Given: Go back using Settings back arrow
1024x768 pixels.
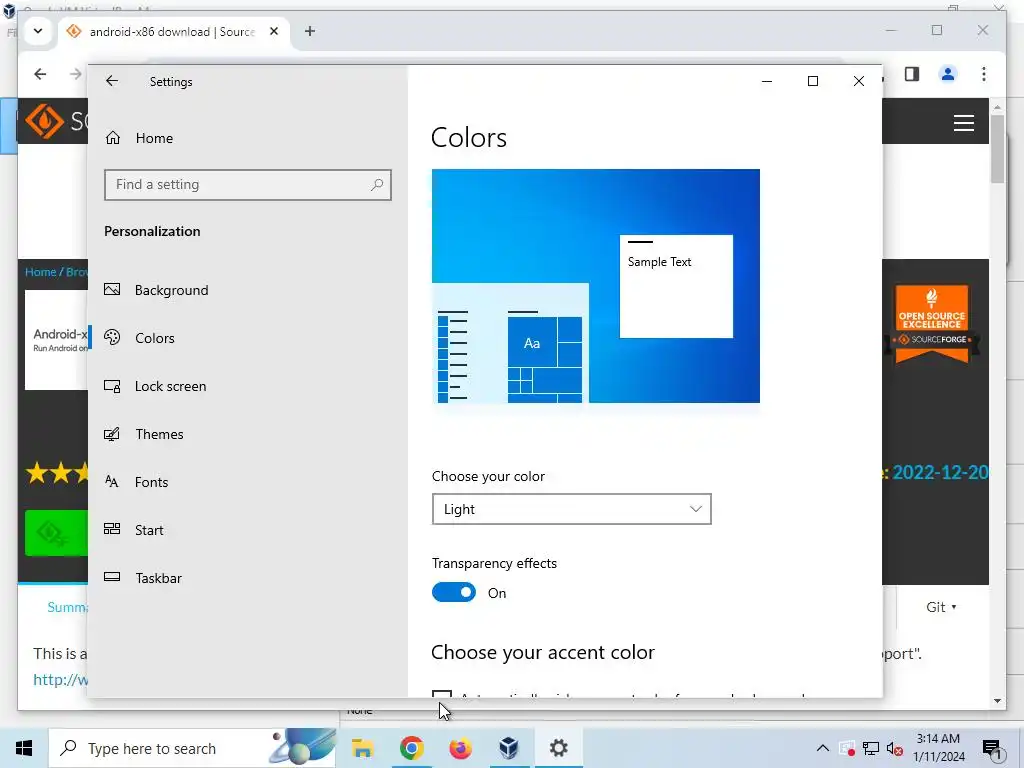Looking at the screenshot, I should point(112,81).
